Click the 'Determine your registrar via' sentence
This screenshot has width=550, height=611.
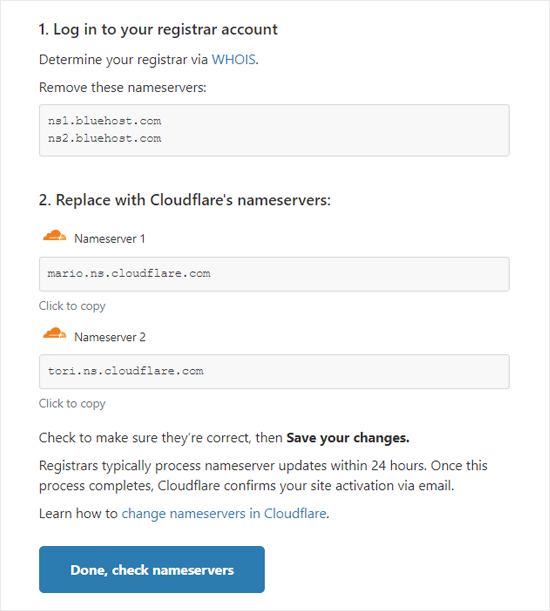[124, 60]
